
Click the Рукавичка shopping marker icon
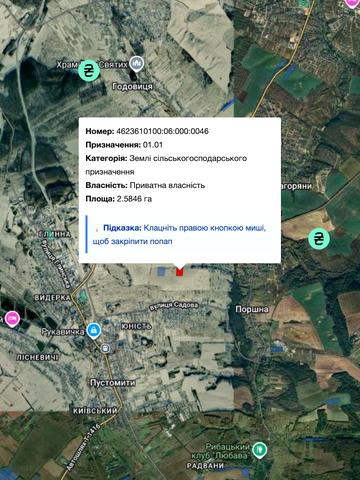click(94, 331)
